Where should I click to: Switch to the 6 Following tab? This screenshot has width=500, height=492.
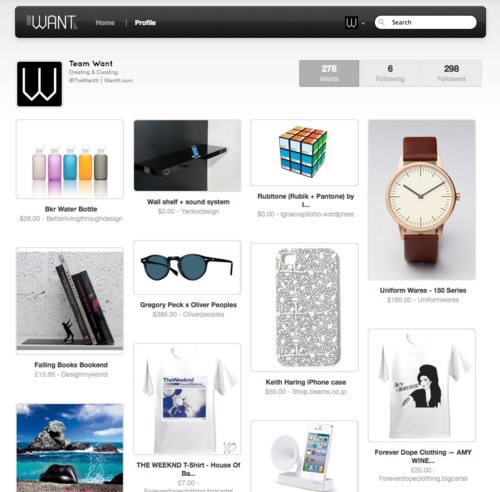(390, 73)
